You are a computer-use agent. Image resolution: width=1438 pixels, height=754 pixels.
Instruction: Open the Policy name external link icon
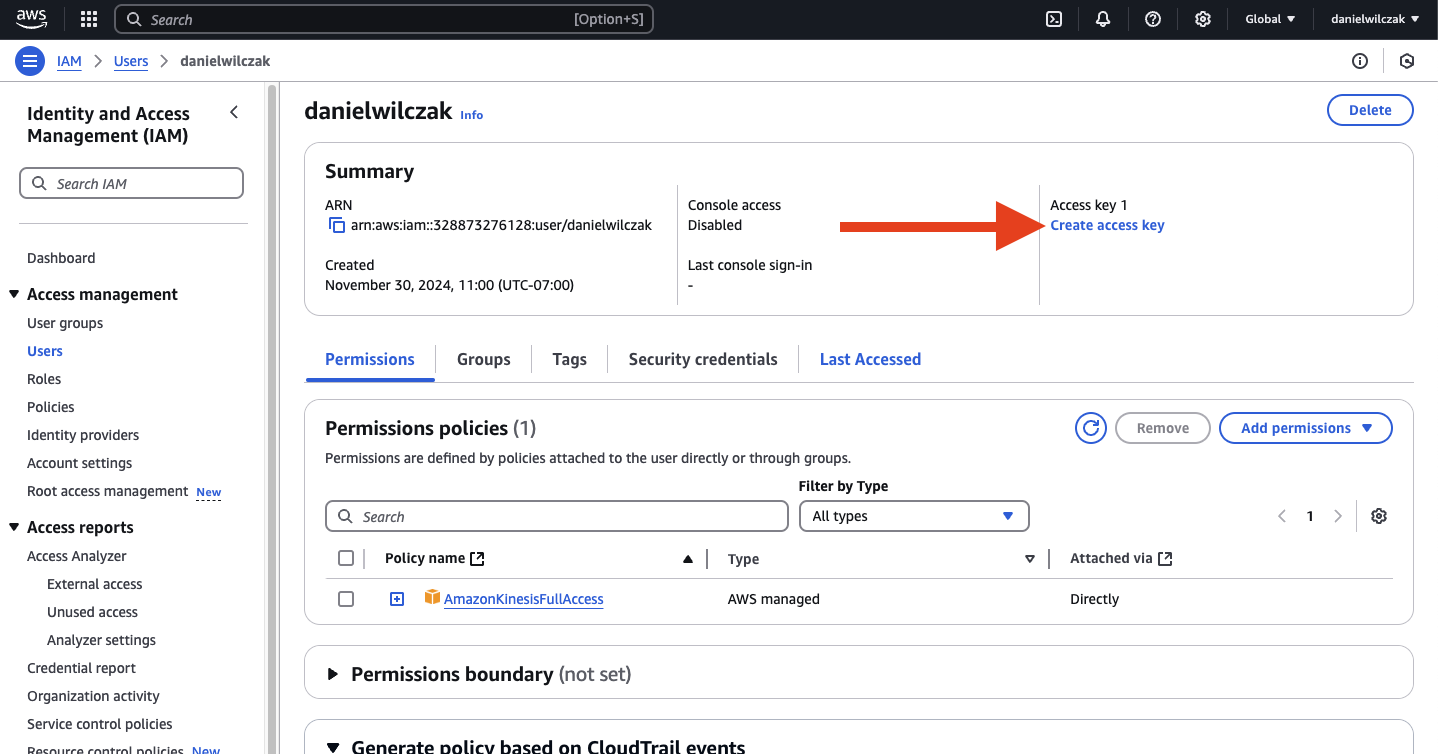(477, 559)
